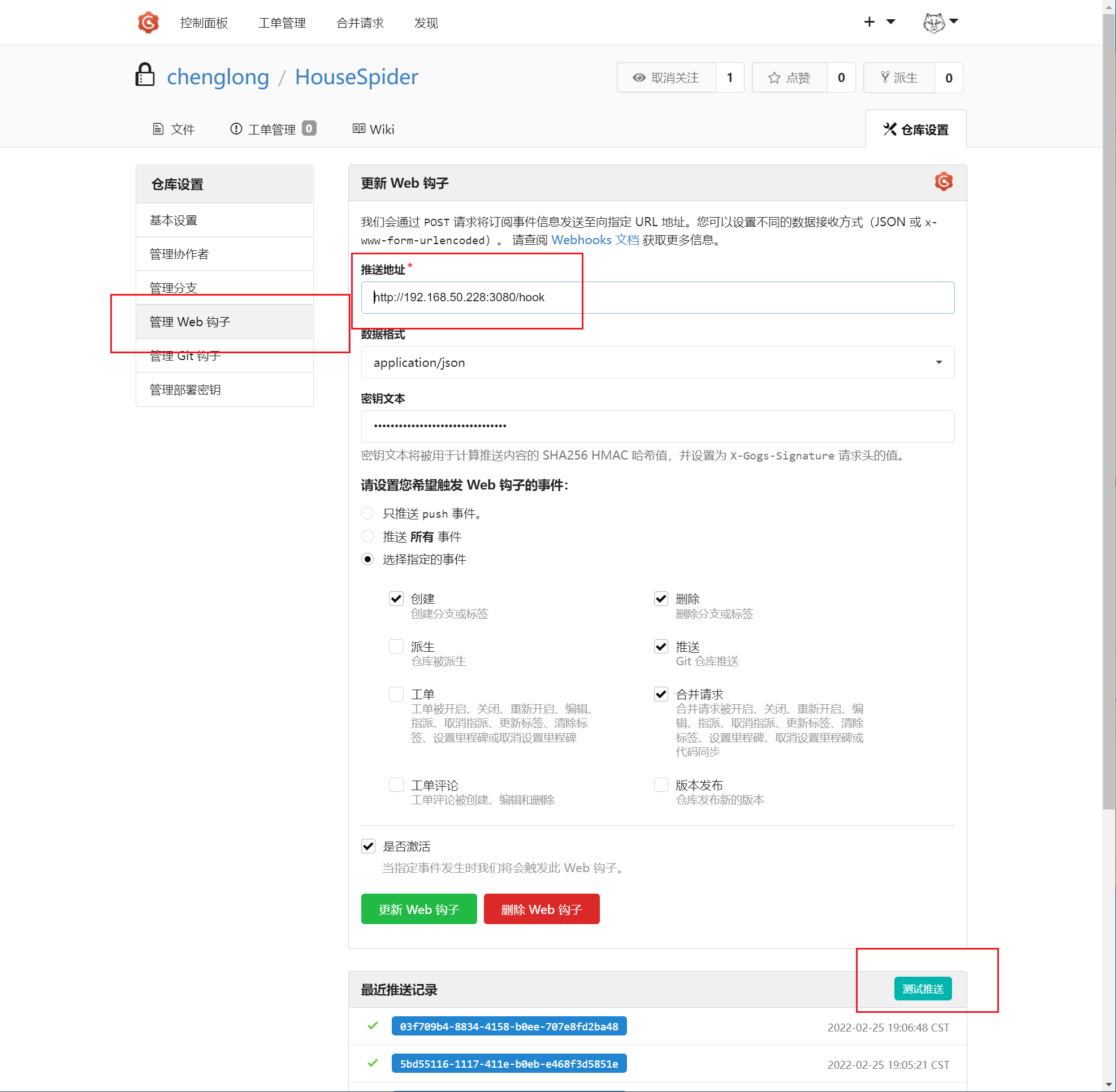The height and width of the screenshot is (1092, 1116).
Task: Select 基本设置 in settings sidebar
Action: (224, 220)
